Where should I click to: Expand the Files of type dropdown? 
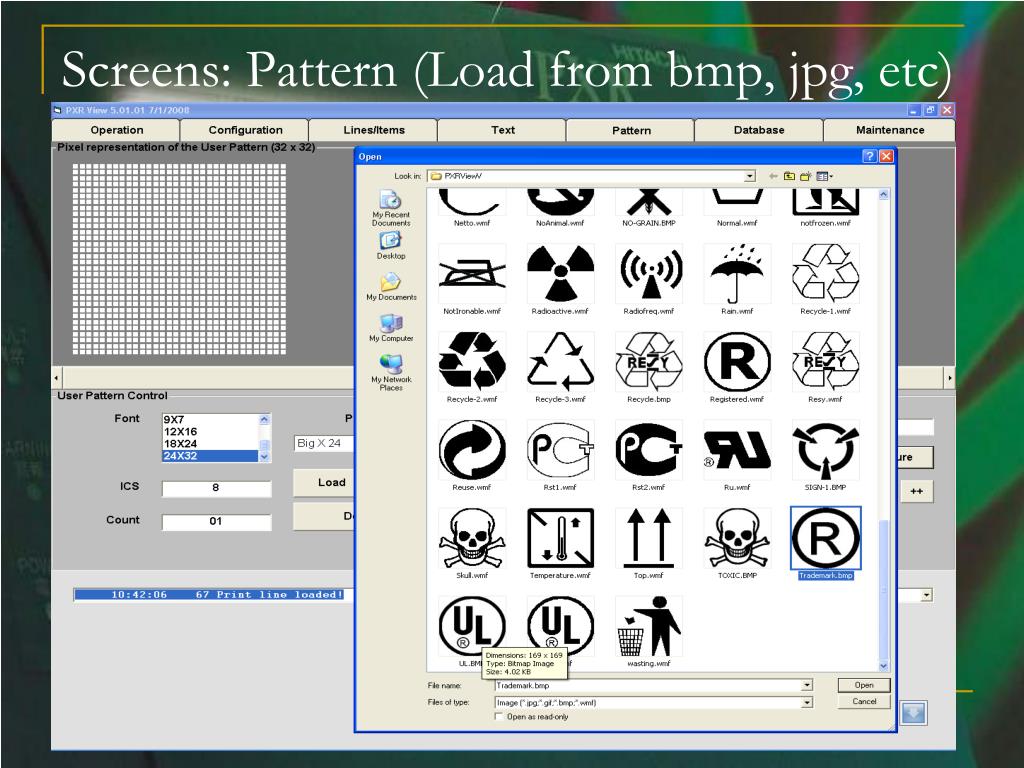(x=807, y=702)
